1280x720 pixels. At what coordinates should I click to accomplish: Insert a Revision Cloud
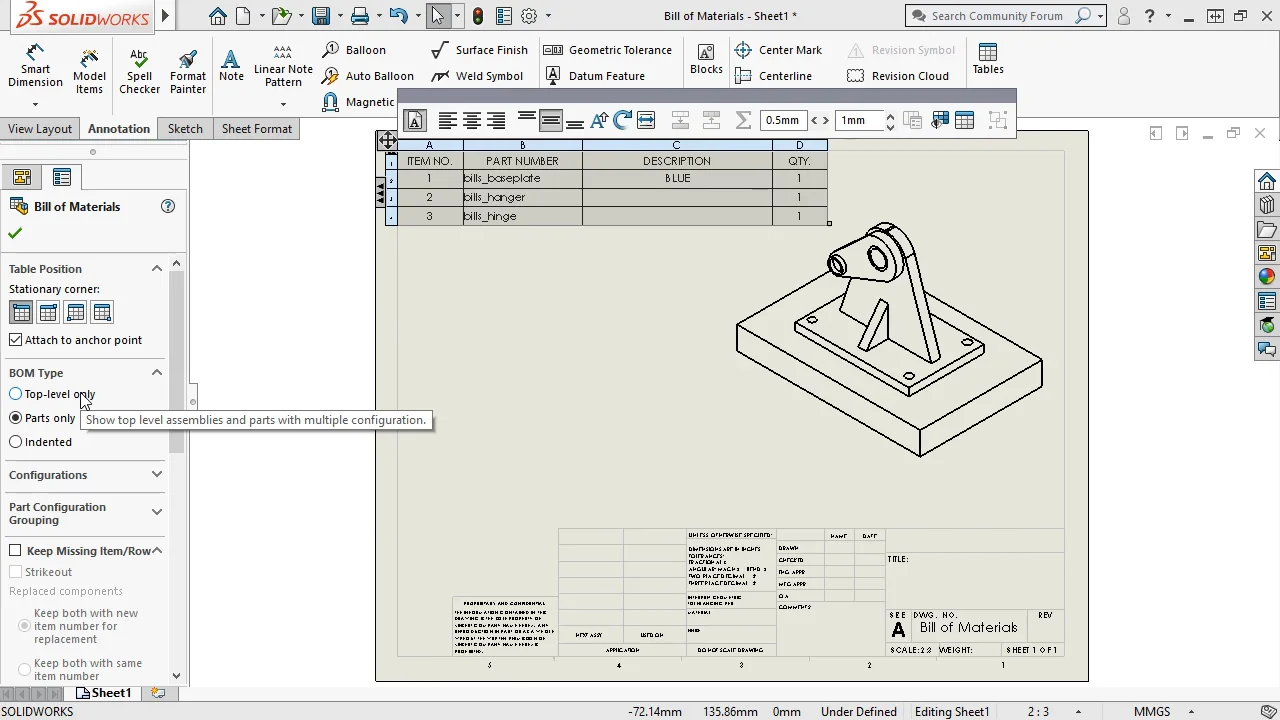click(x=898, y=76)
